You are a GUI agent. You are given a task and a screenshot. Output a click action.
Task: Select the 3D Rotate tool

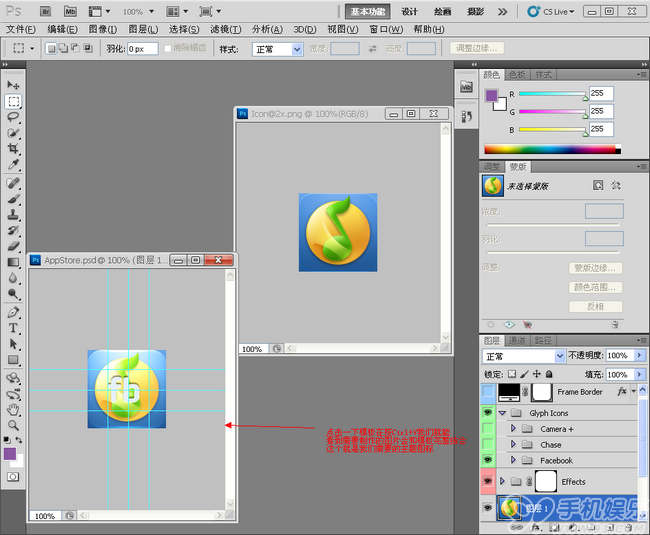(x=13, y=378)
